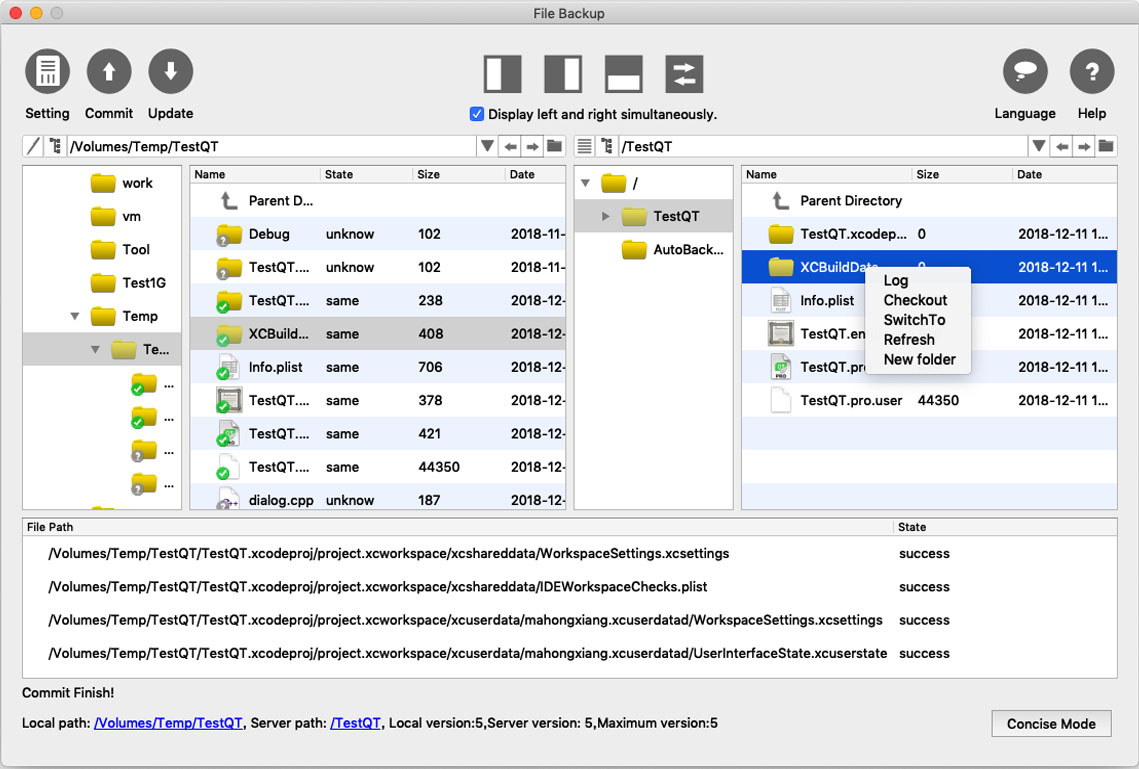Screen dimensions: 1139x769
Task: Collapse the server root / node
Action: pos(585,183)
